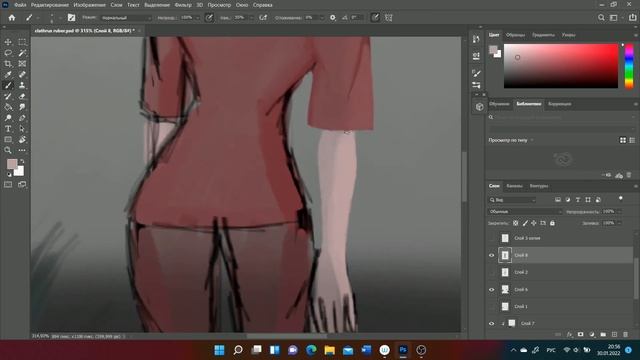Open smoothing options gear icon
Screen dimensions: 640x360
pyautogui.click(x=333, y=18)
